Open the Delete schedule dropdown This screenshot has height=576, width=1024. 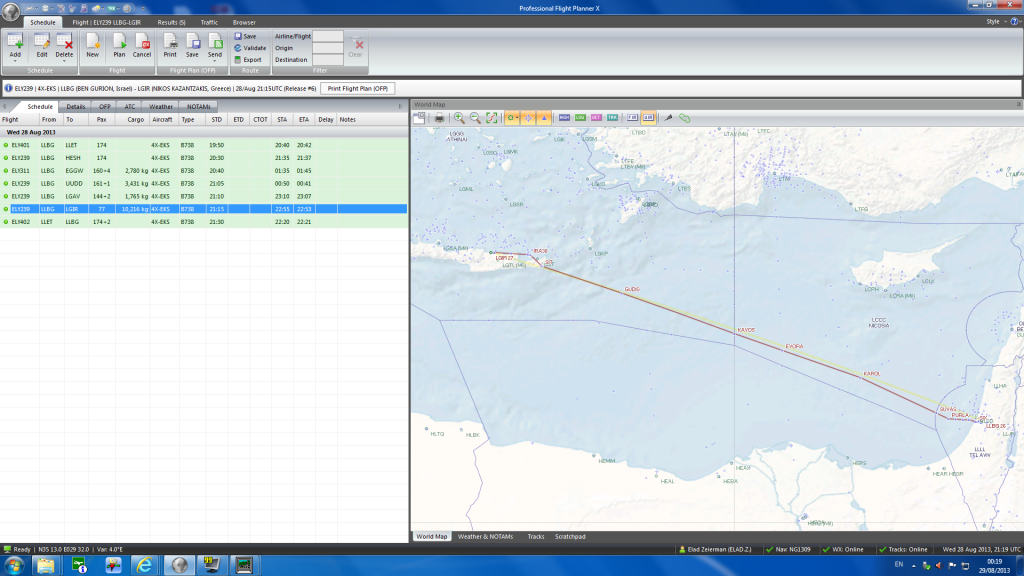pyautogui.click(x=64, y=62)
